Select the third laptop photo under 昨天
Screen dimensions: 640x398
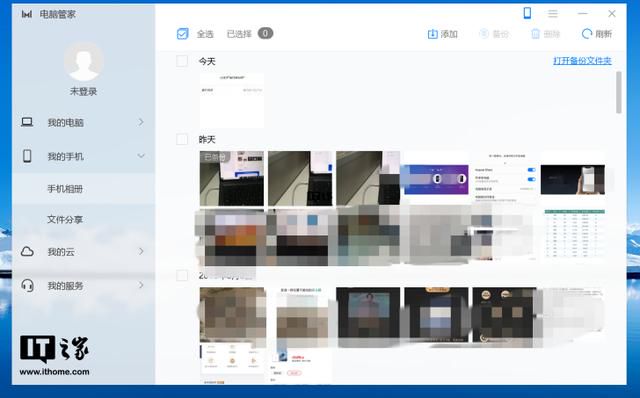tap(368, 178)
